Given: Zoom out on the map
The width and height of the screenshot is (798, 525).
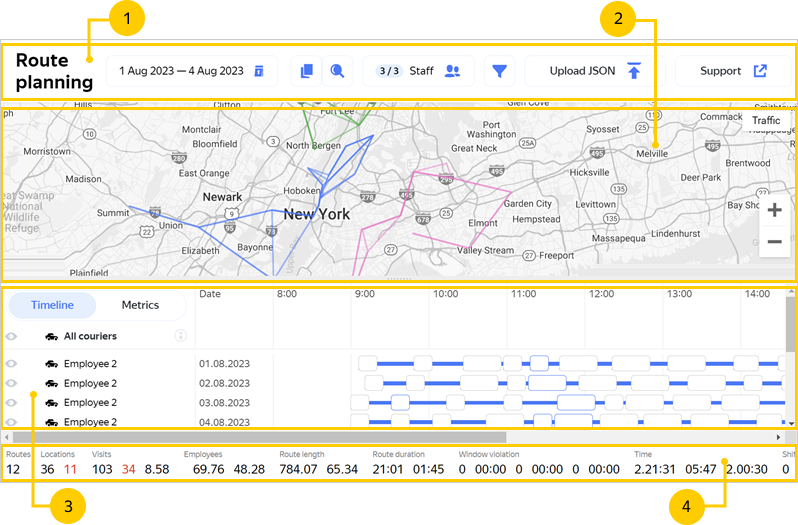Looking at the screenshot, I should [x=774, y=242].
